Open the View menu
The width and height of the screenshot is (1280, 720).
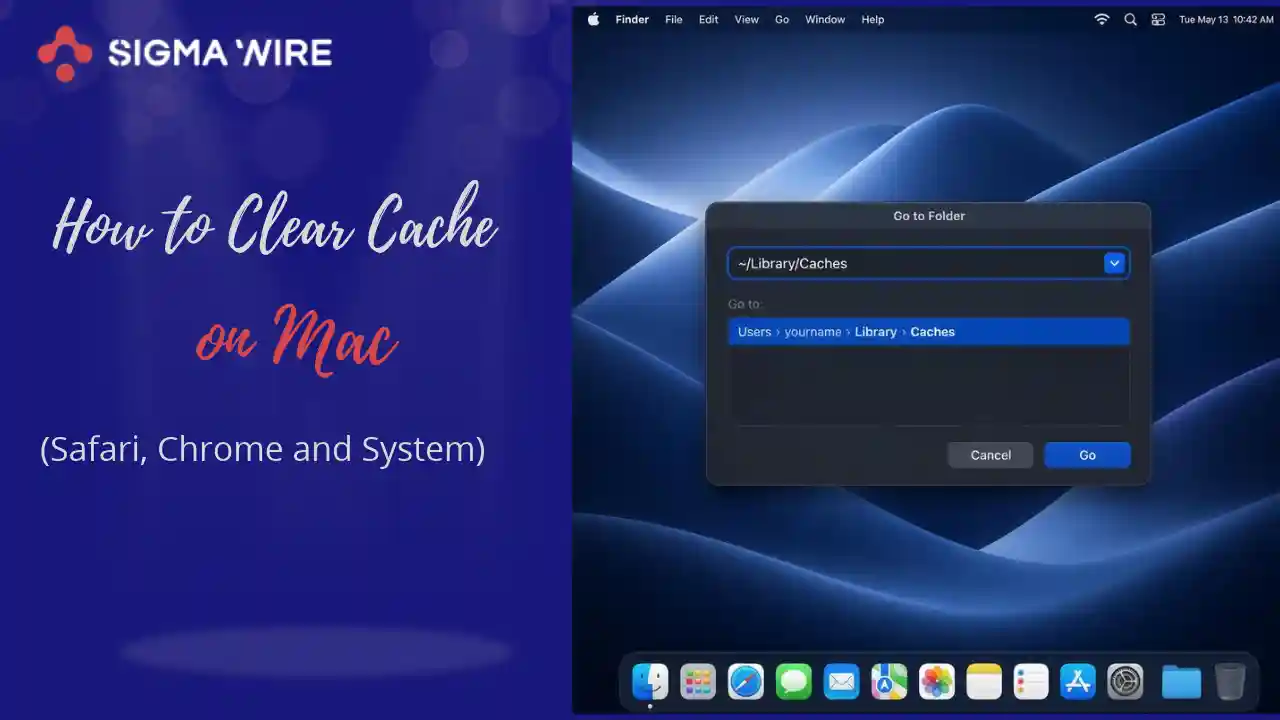(746, 19)
